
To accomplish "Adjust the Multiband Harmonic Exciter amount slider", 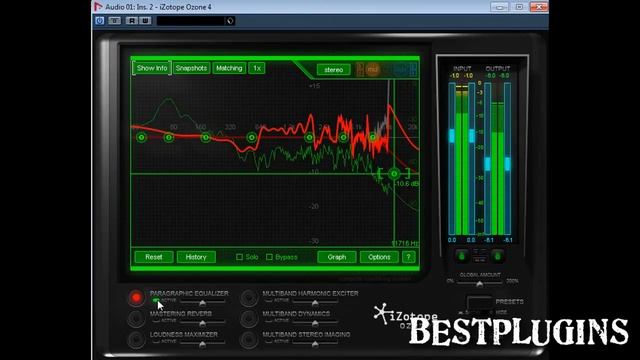I will [315, 302].
